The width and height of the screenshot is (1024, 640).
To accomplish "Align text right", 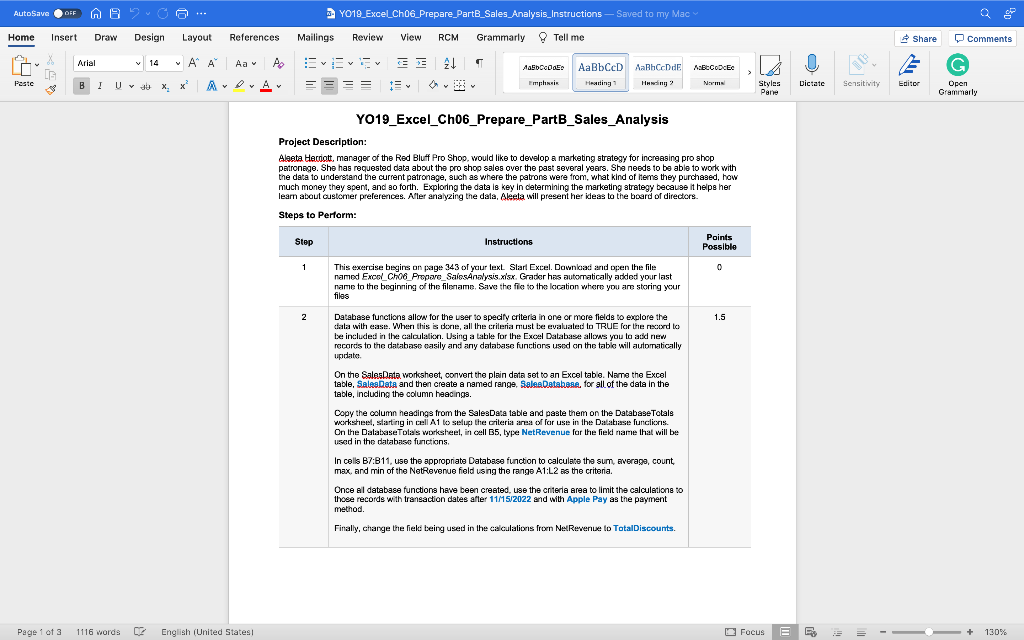I will [x=348, y=86].
